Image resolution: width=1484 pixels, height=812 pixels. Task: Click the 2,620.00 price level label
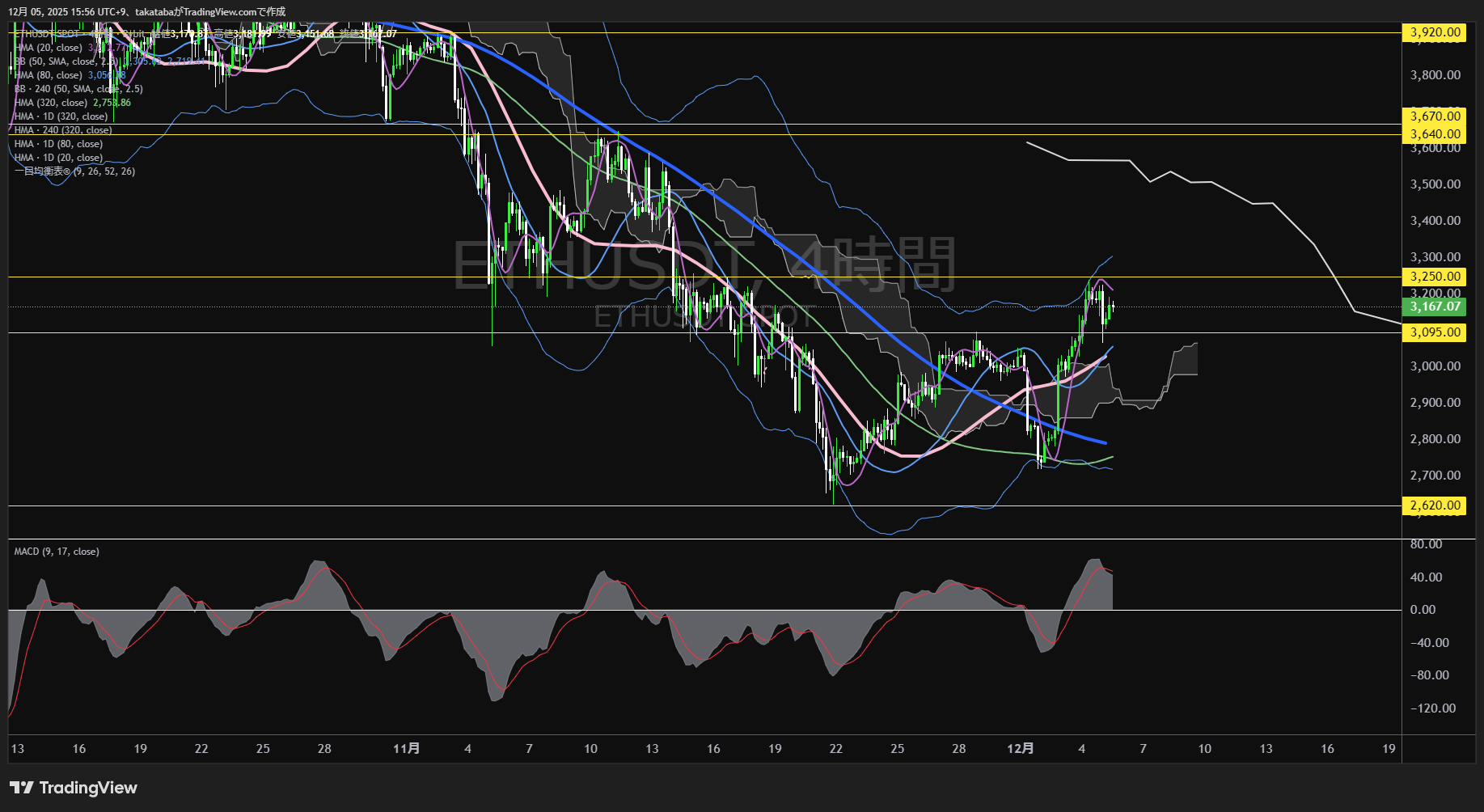pos(1435,505)
